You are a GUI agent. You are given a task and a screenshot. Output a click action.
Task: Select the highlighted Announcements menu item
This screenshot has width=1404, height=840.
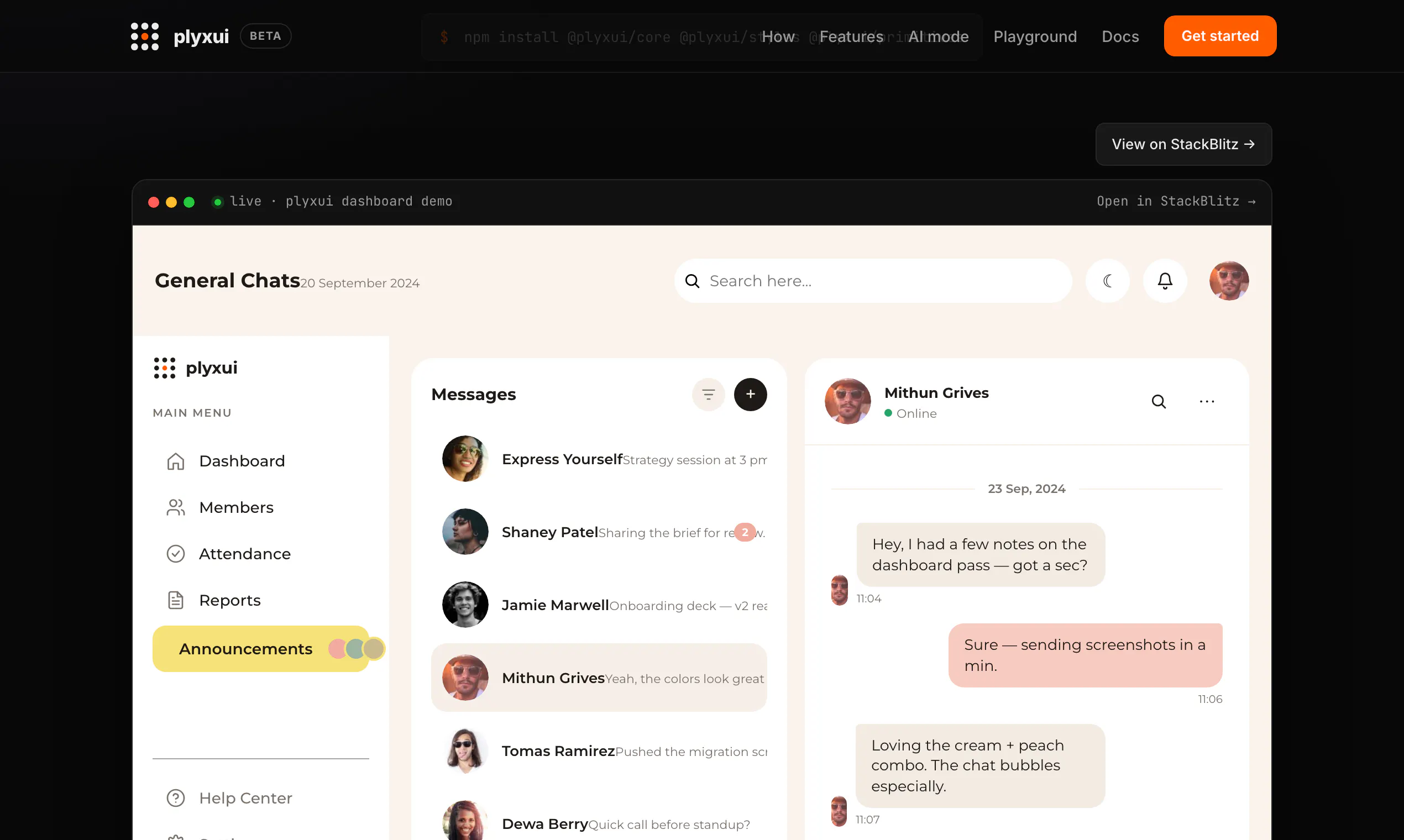click(x=260, y=649)
